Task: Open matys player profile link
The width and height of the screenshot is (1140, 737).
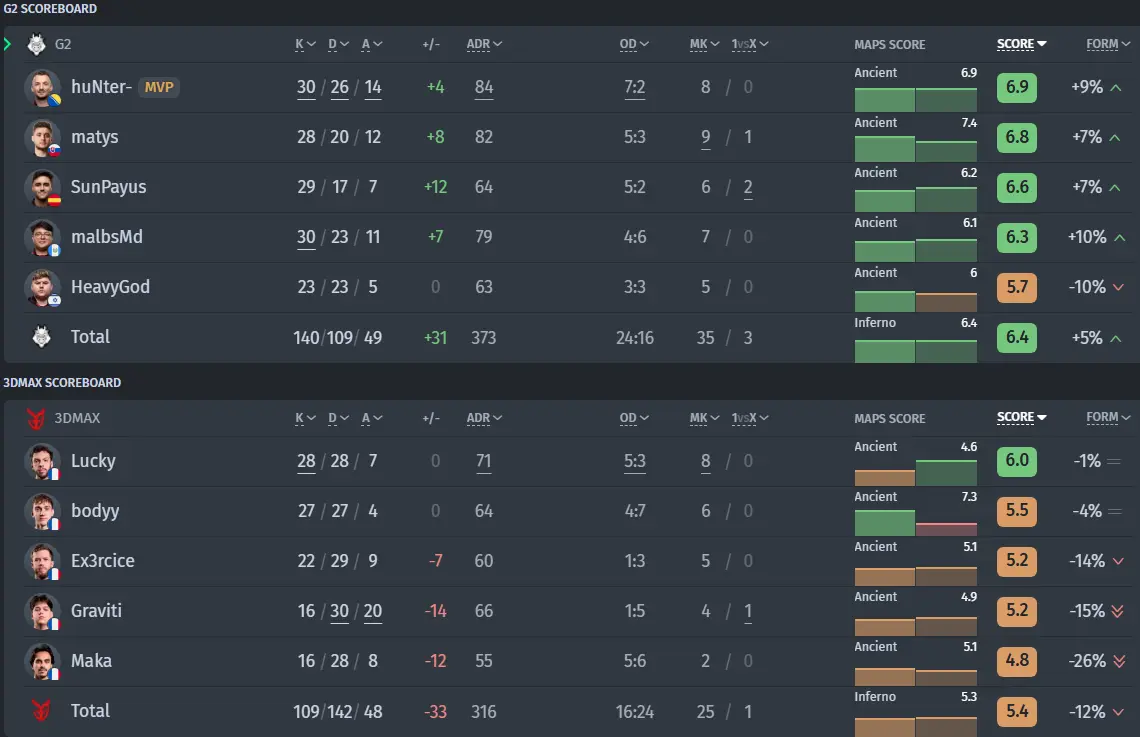Action: pos(95,137)
